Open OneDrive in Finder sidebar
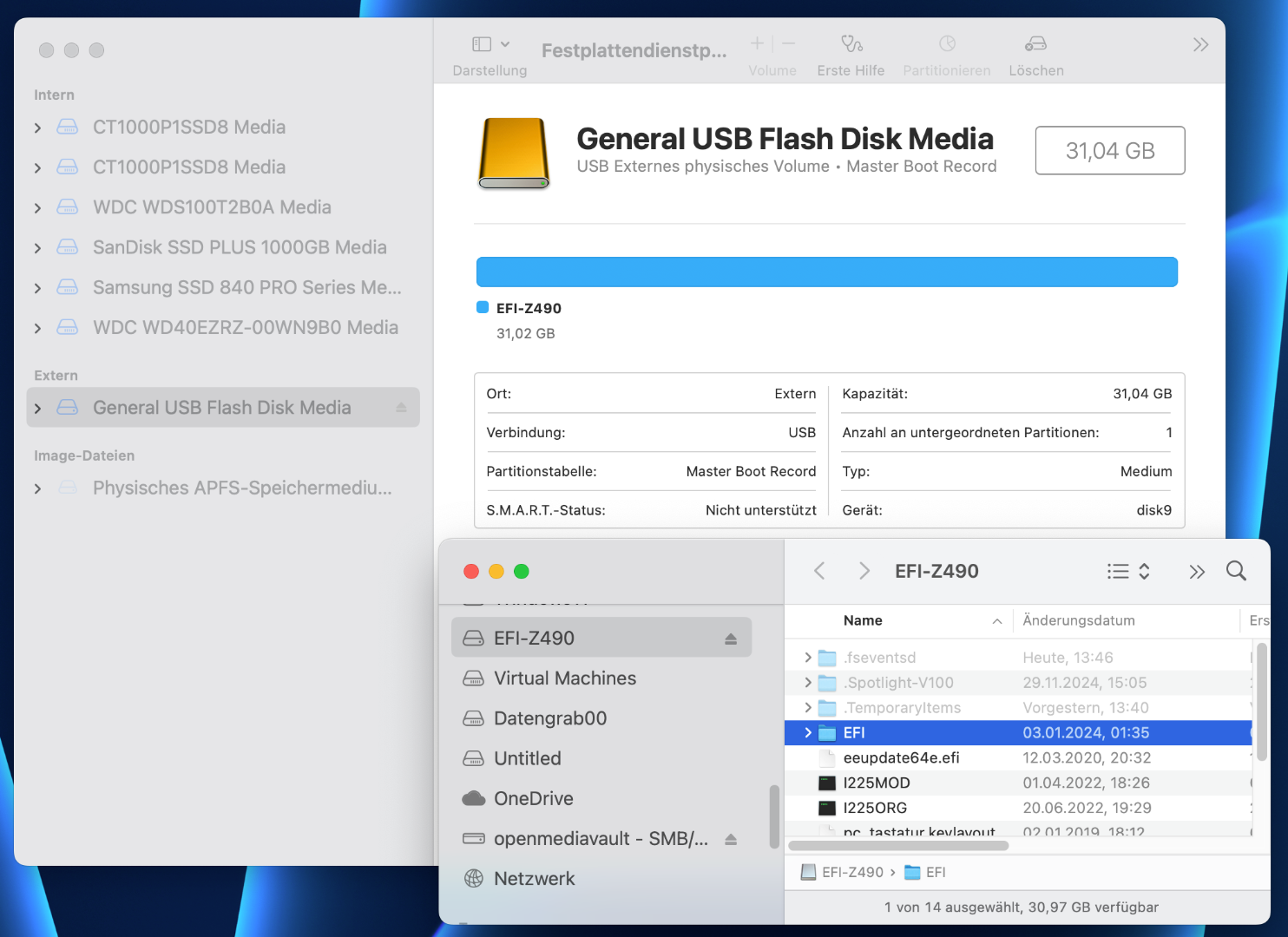Image resolution: width=1288 pixels, height=937 pixels. [533, 799]
